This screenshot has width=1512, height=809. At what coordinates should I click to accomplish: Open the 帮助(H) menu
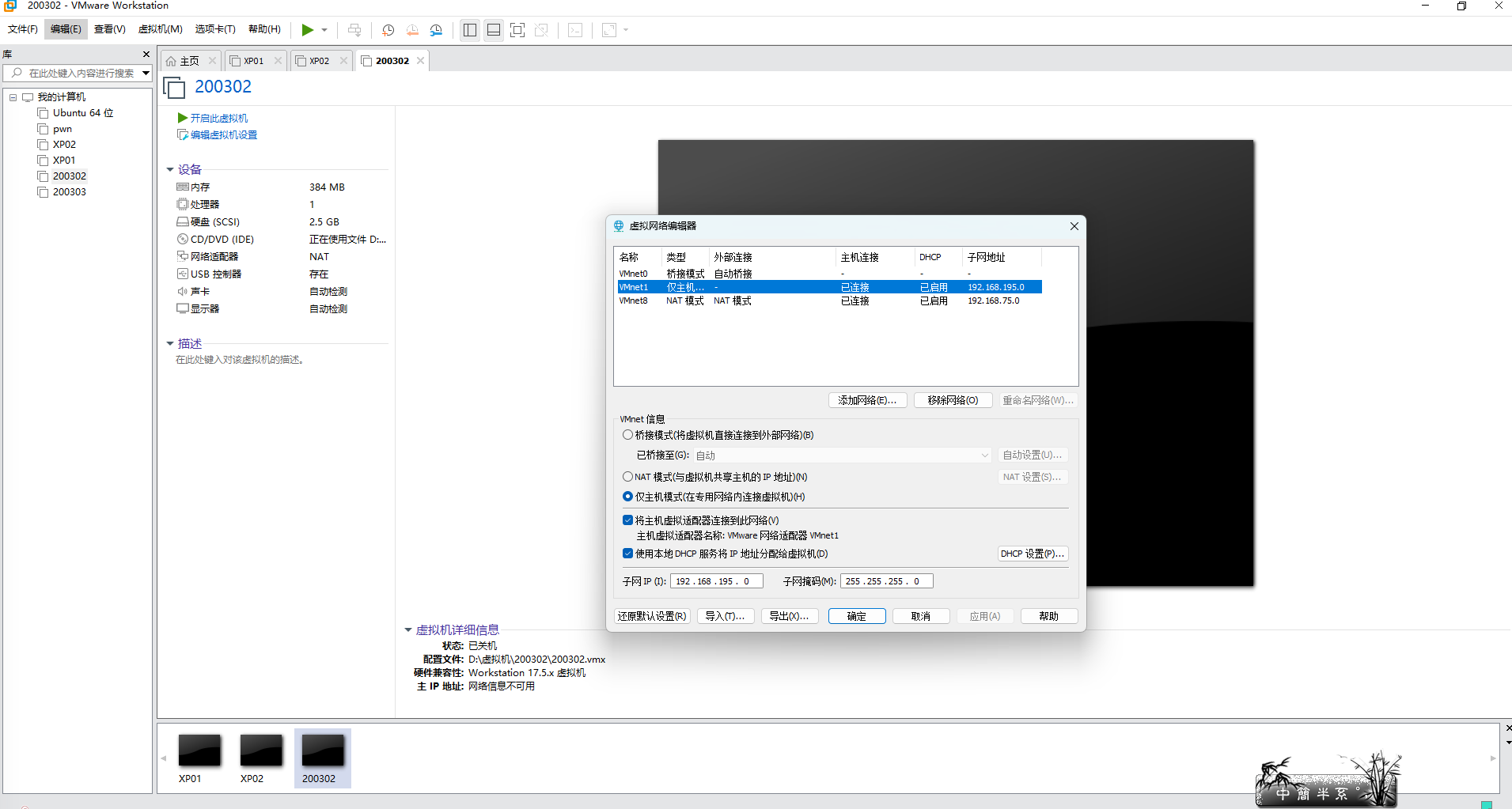[264, 29]
